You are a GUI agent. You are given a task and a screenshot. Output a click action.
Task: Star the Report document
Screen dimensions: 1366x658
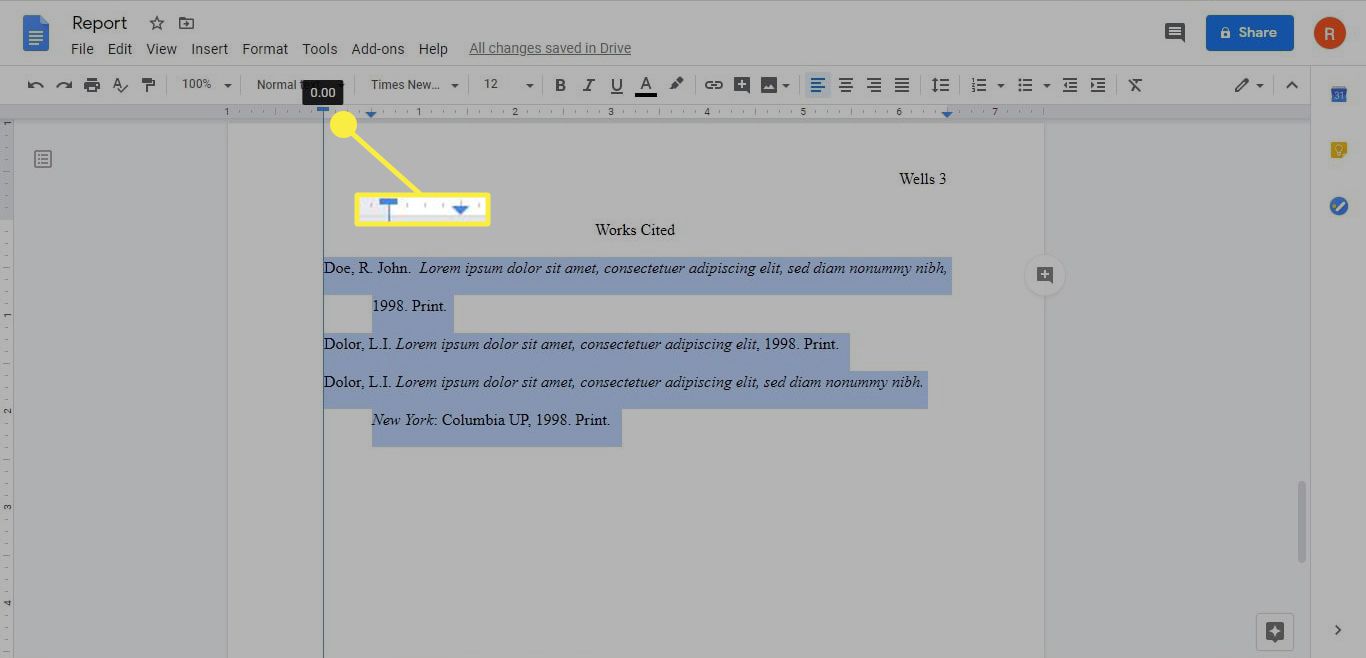157,23
